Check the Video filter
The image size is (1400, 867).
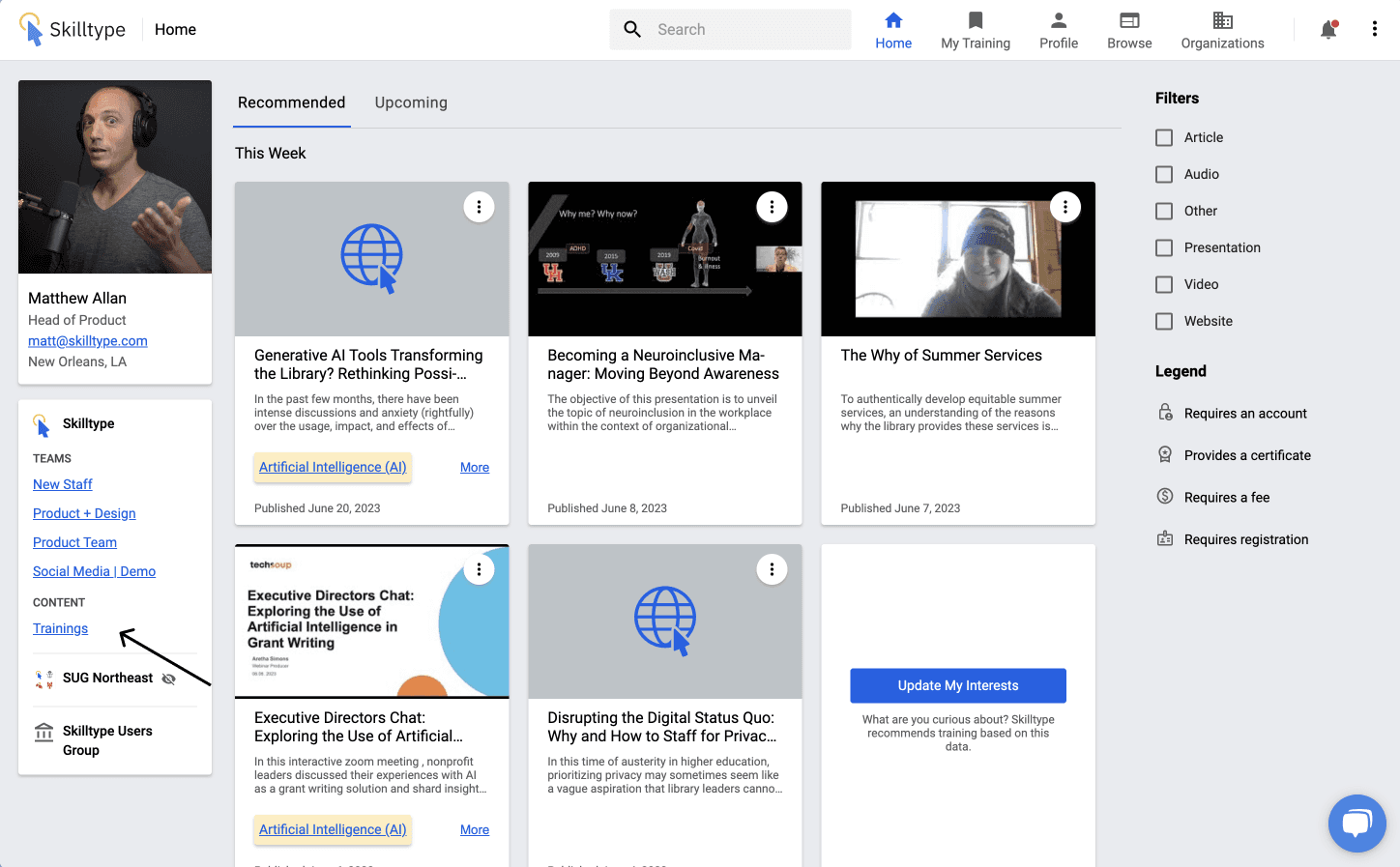point(1164,284)
